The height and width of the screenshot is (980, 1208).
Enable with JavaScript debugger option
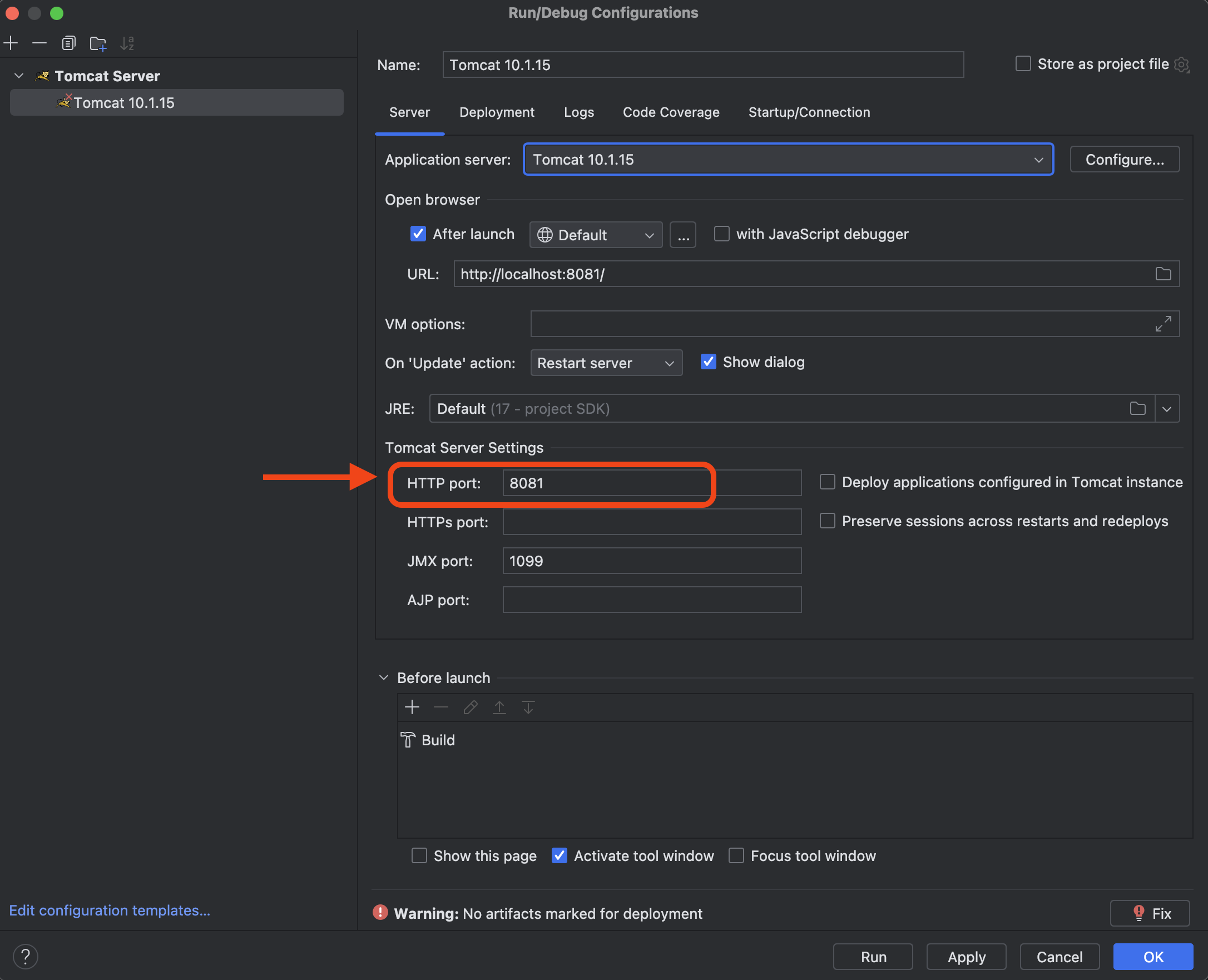tap(721, 234)
